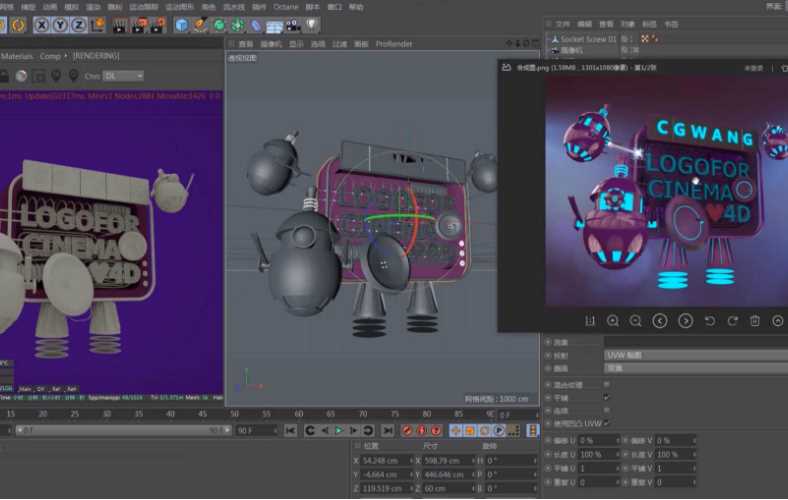Select the Socket Screw object in object manager
Image resolution: width=788 pixels, height=500 pixels.
tap(588, 39)
